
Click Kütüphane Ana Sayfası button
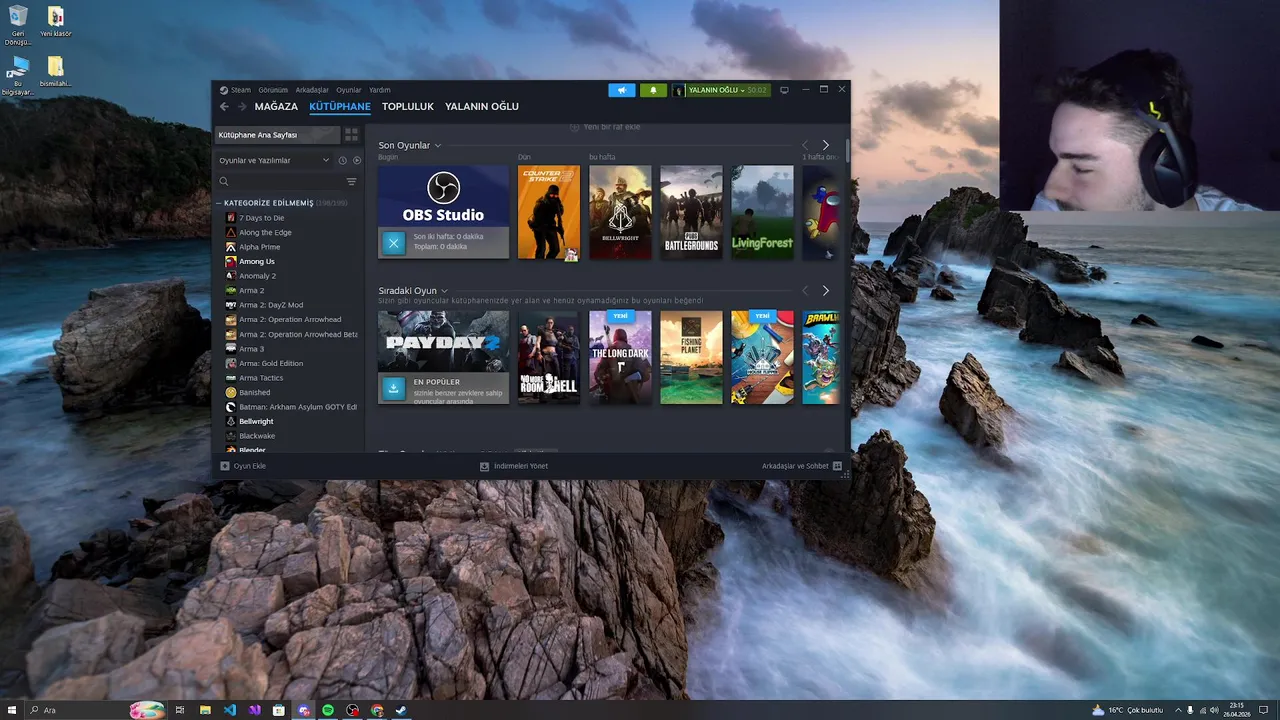pyautogui.click(x=278, y=135)
